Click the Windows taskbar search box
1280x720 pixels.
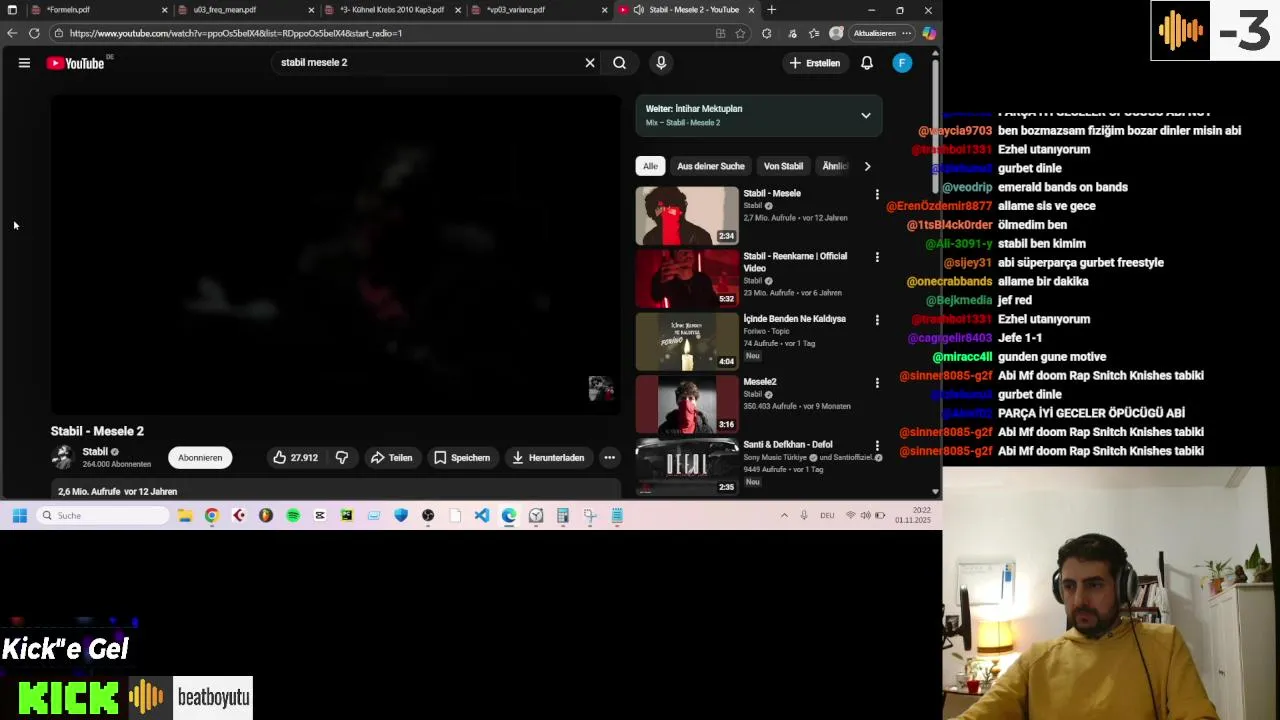coord(103,516)
